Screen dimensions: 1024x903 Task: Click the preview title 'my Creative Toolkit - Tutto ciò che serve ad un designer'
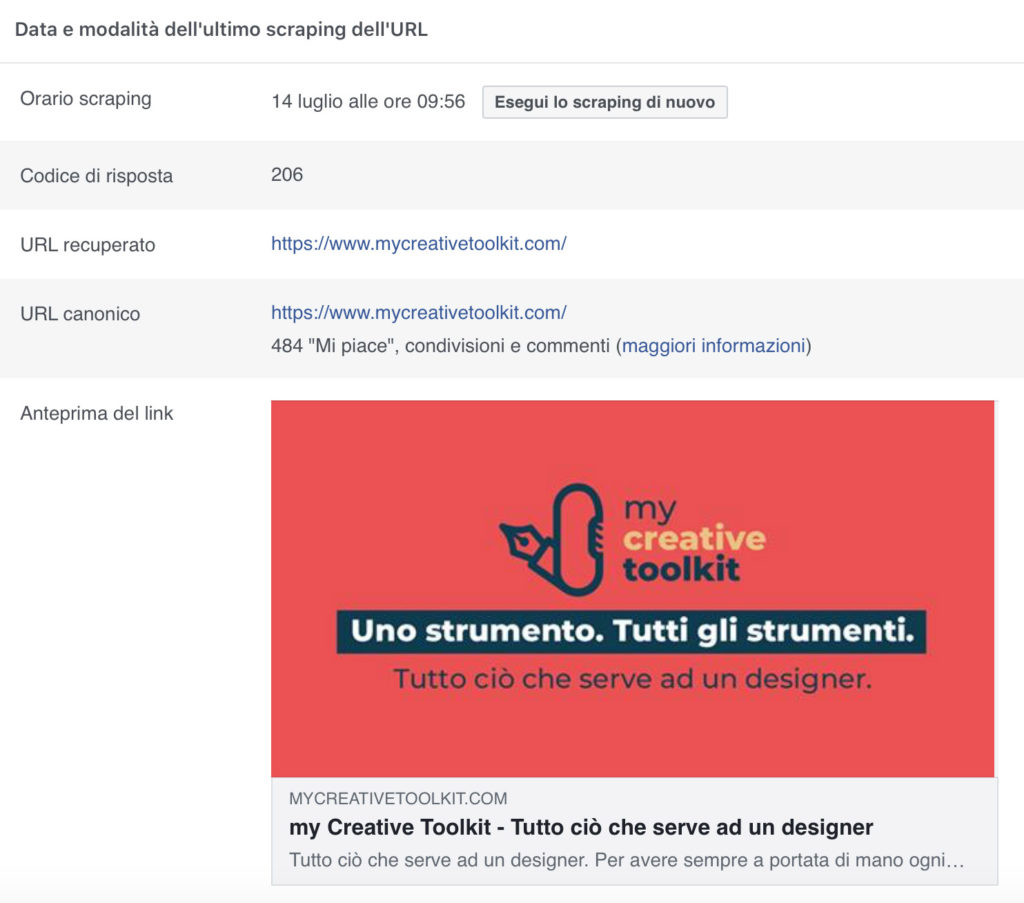581,827
